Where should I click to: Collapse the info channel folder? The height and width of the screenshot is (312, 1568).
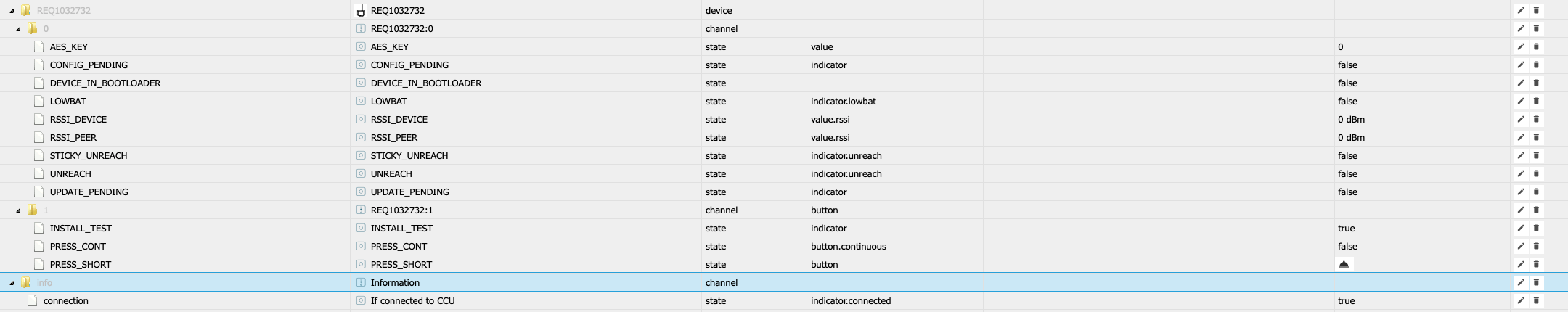click(12, 283)
